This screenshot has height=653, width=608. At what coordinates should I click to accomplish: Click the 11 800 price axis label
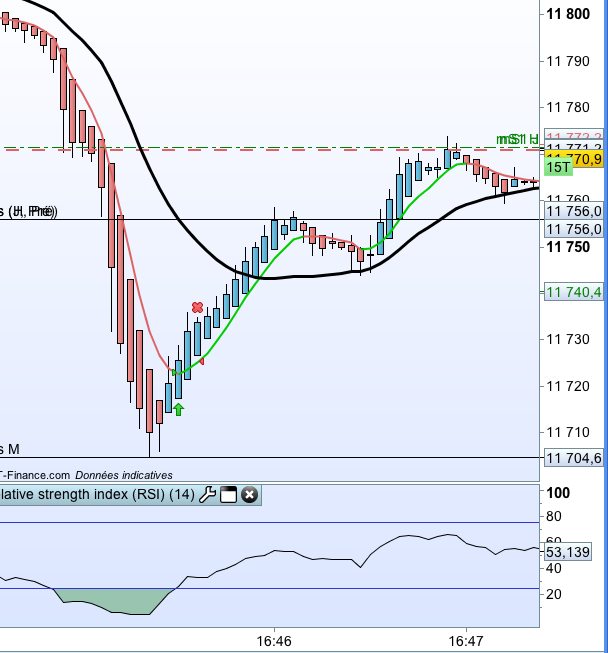click(568, 14)
